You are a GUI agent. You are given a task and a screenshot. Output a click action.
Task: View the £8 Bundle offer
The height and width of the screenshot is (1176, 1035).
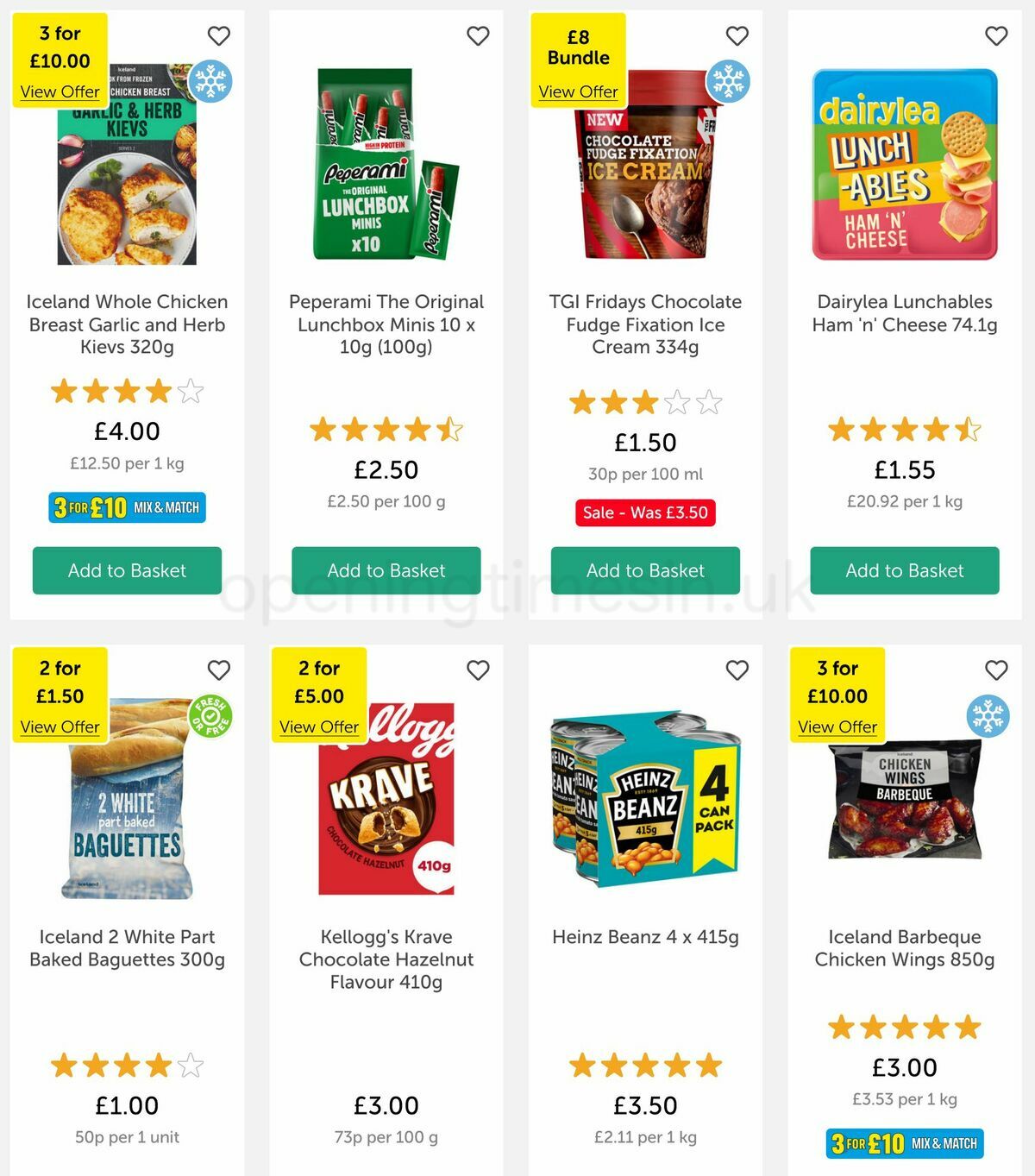pyautogui.click(x=578, y=91)
